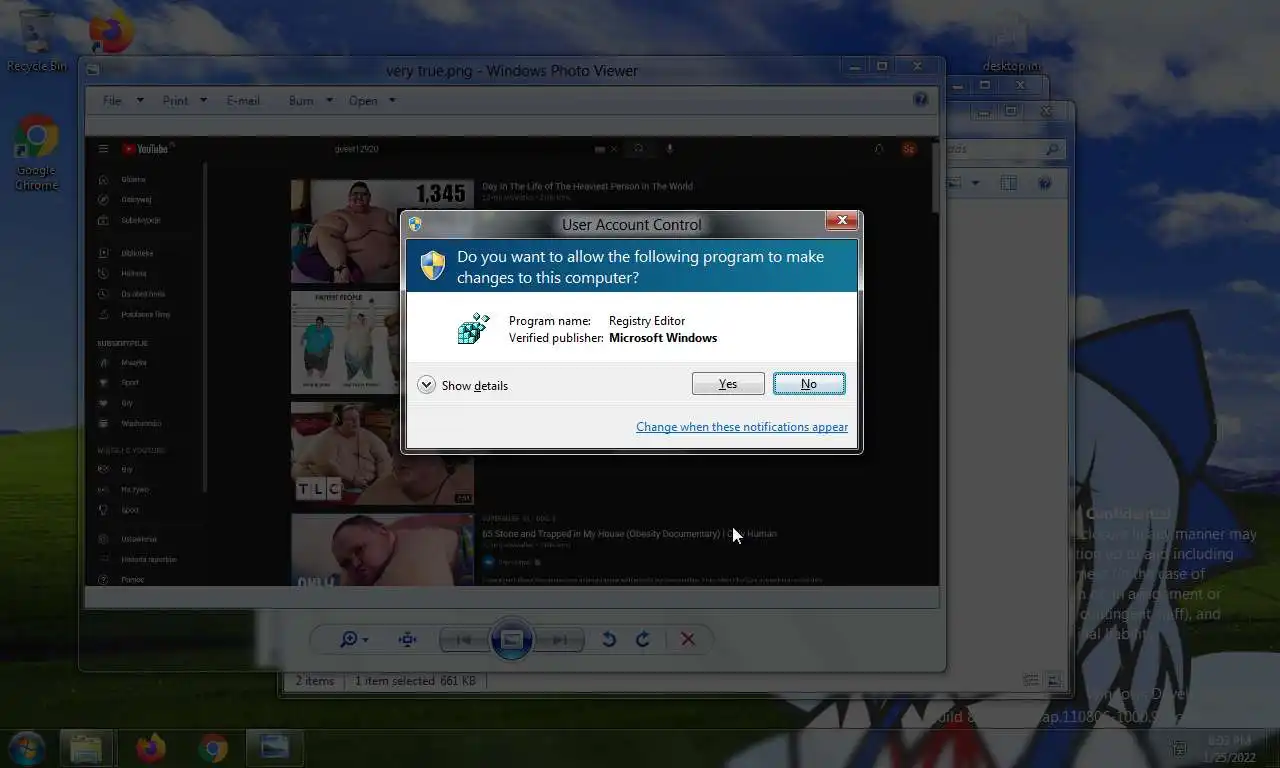Click the Windows Start button
Screen dimensions: 1280x768
(25, 748)
